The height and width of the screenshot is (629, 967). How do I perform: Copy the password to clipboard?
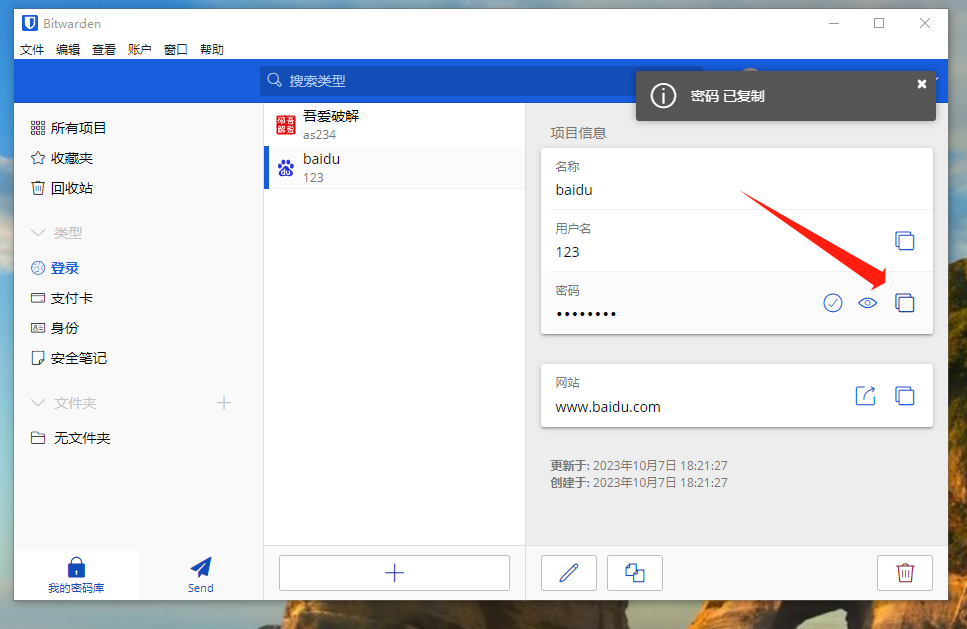pos(904,303)
